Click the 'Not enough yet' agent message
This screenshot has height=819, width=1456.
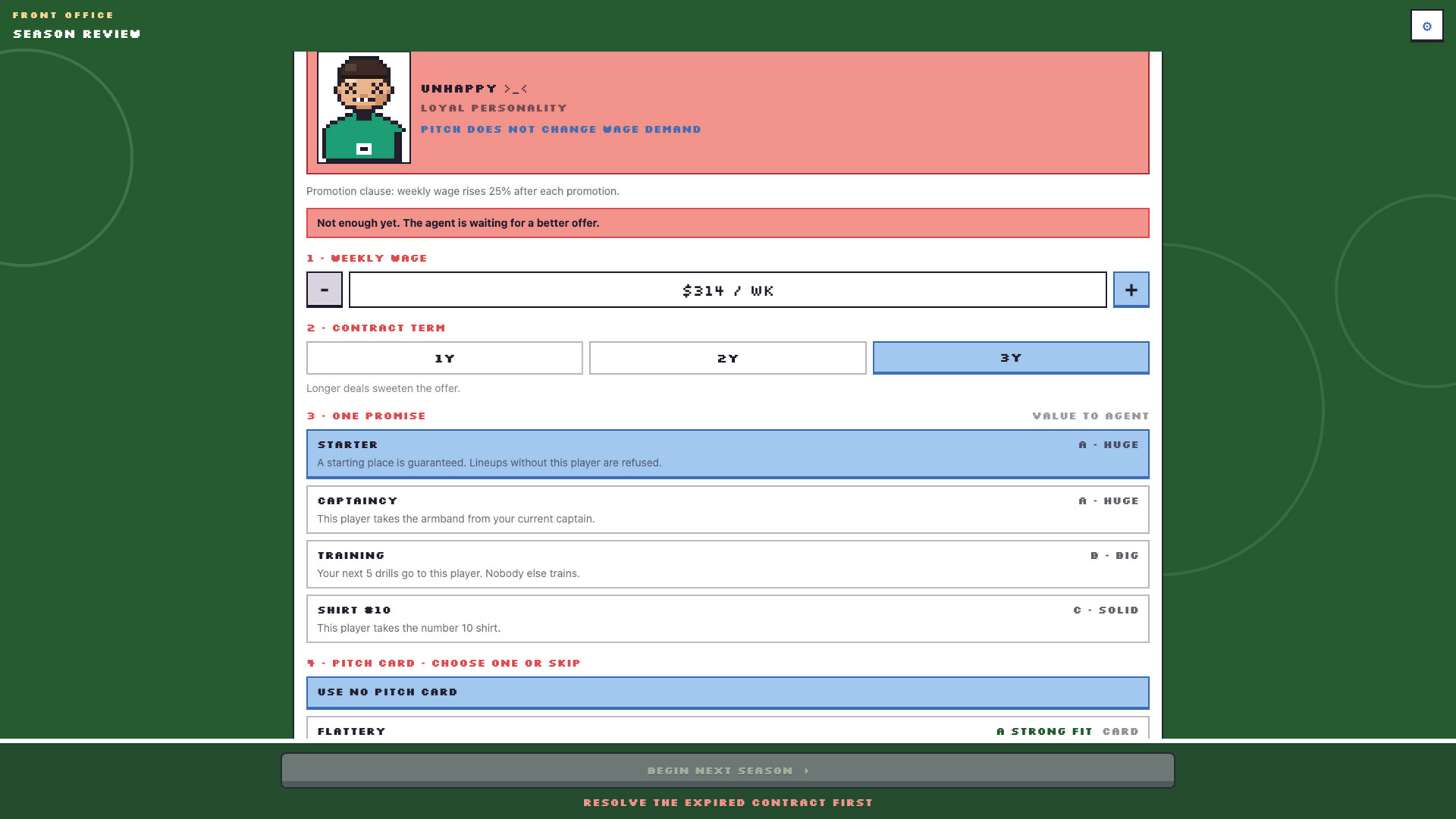click(728, 223)
